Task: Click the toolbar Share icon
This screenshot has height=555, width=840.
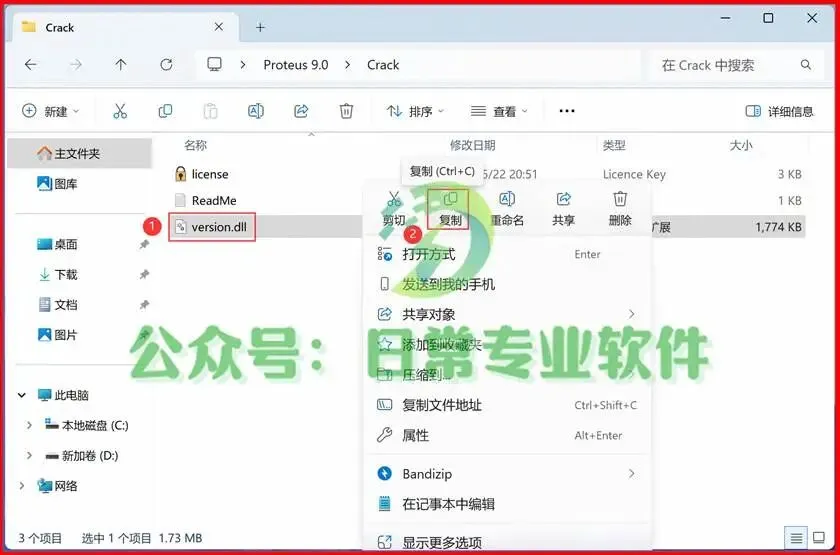Action: tap(301, 111)
